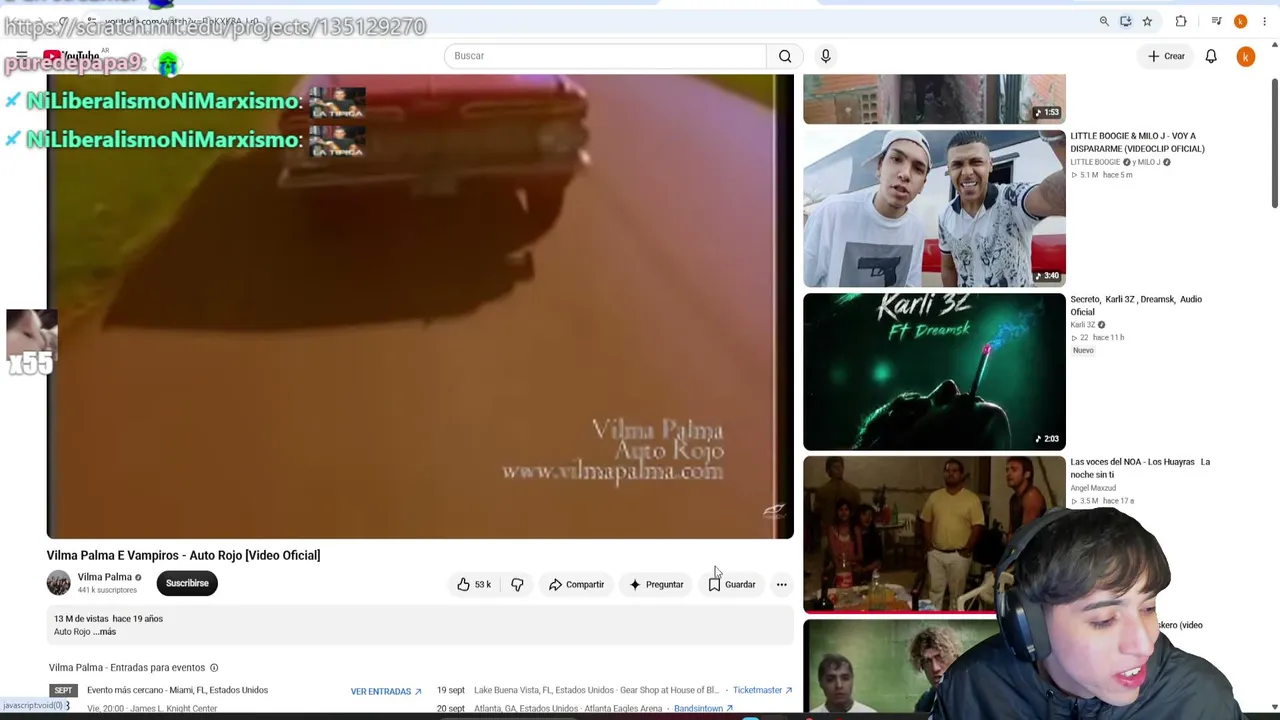The image size is (1280, 720).
Task: Click the install app icon in address bar
Action: pos(1125,21)
